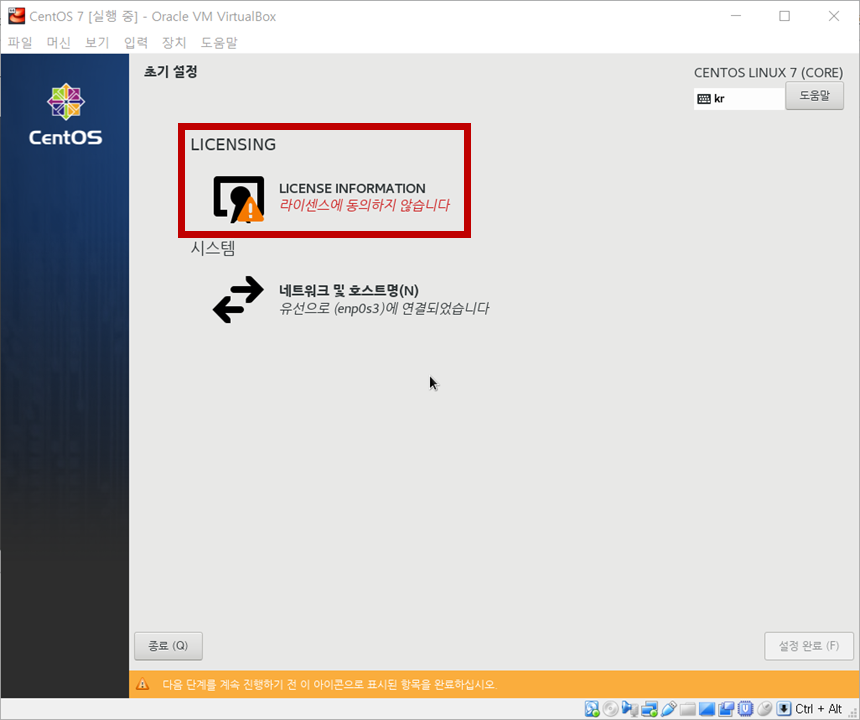
Task: Click recording status icon
Action: [x=726, y=708]
